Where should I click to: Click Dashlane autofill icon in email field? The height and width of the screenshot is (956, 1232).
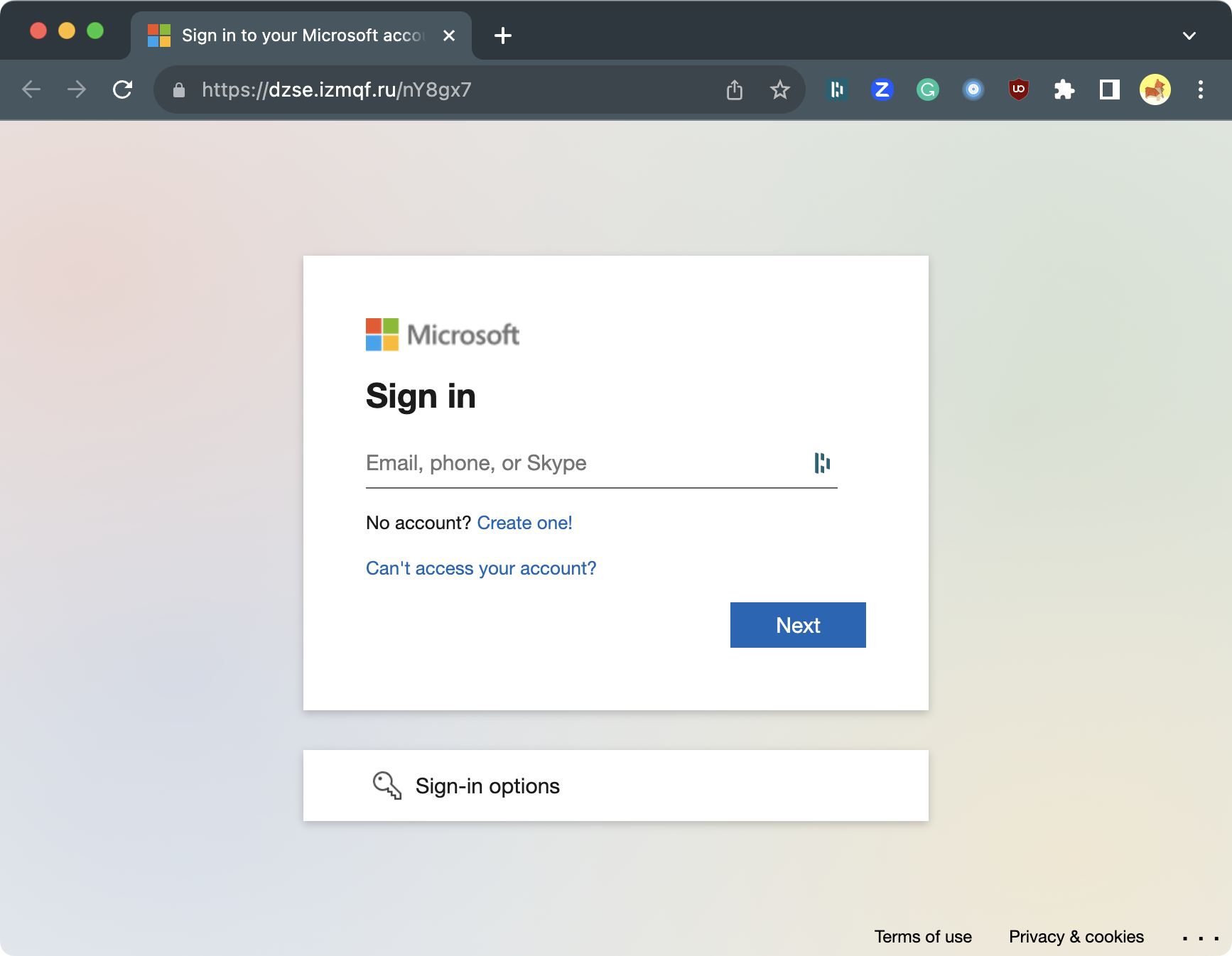pyautogui.click(x=822, y=463)
